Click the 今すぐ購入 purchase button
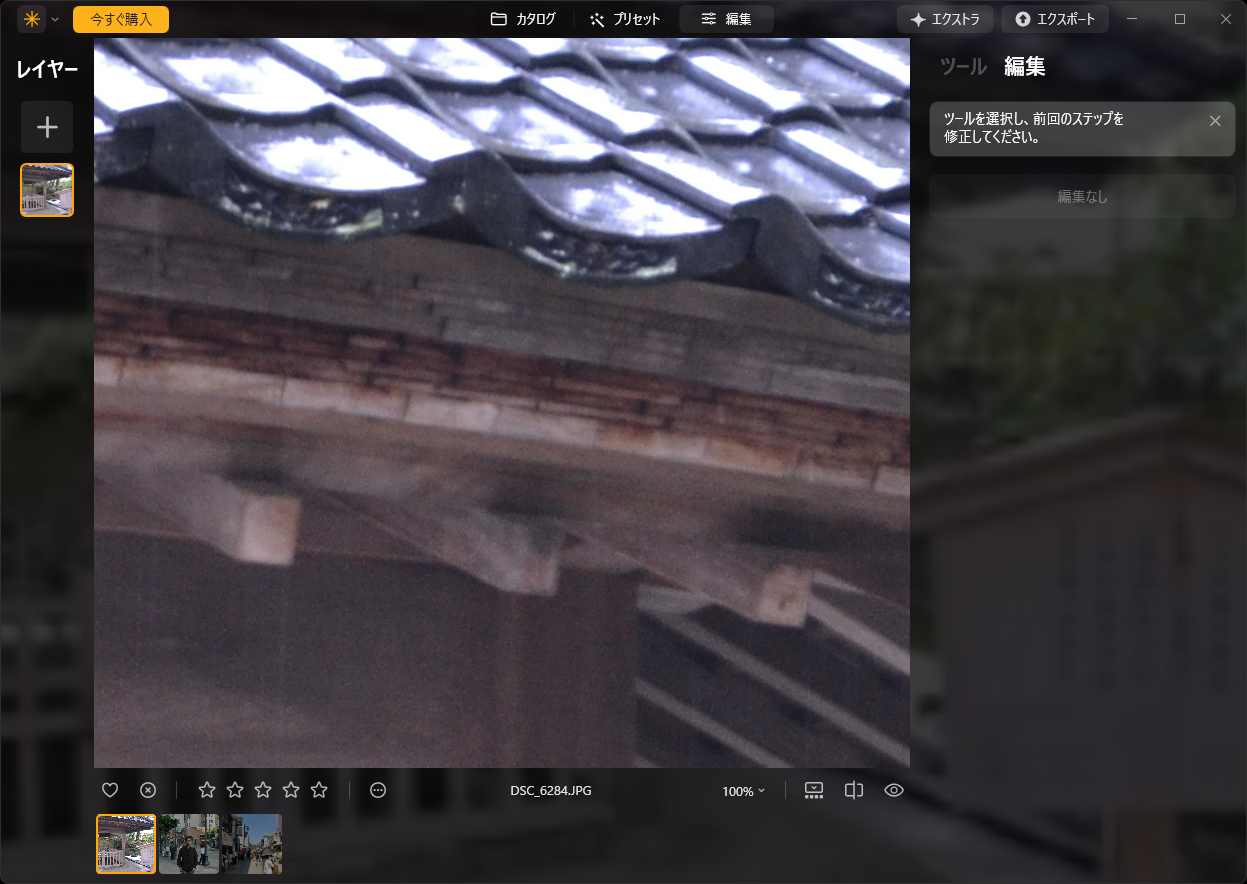 coord(120,18)
